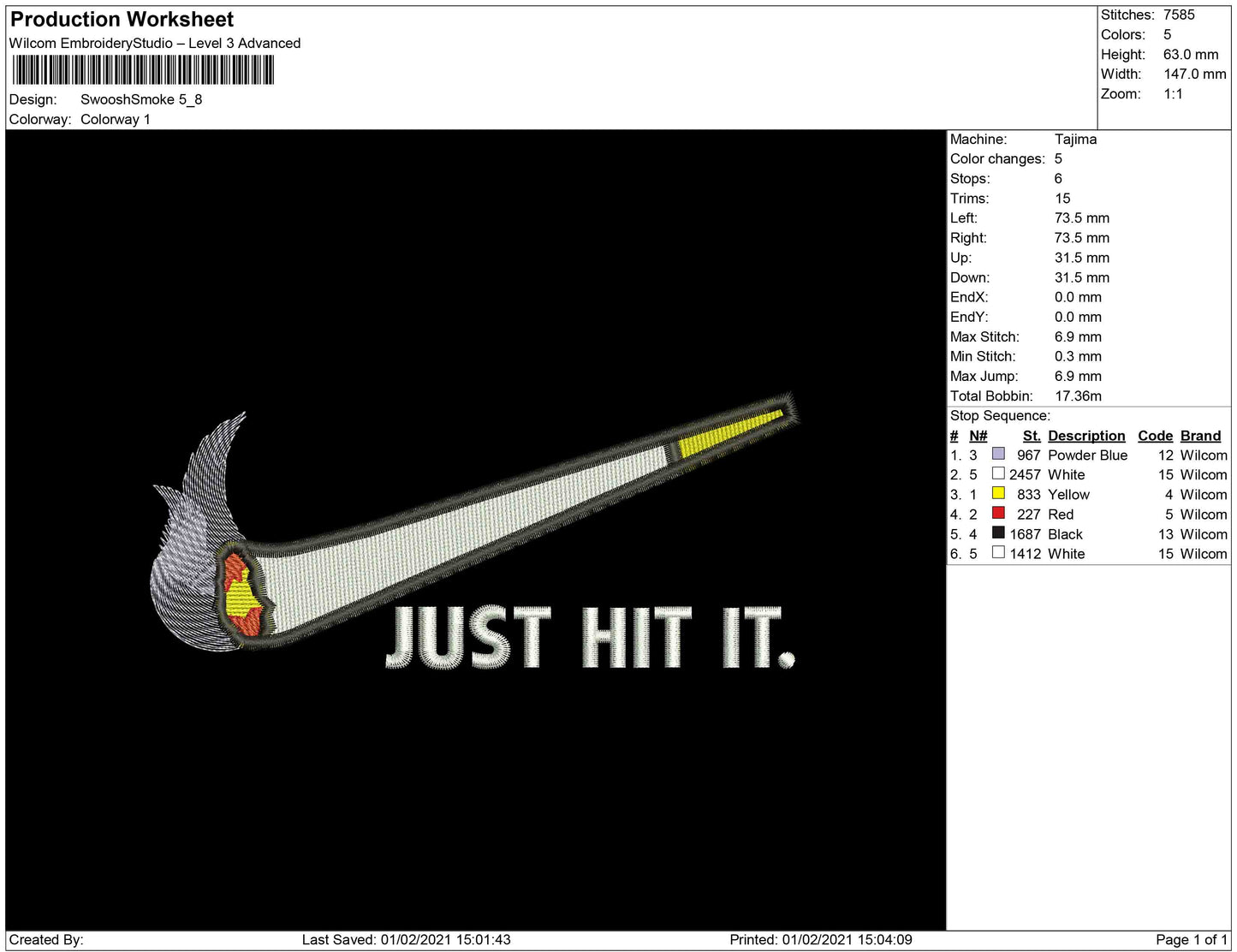Click stitch count '227' in stop sequence
The width and height of the screenshot is (1237, 952).
[x=1029, y=514]
